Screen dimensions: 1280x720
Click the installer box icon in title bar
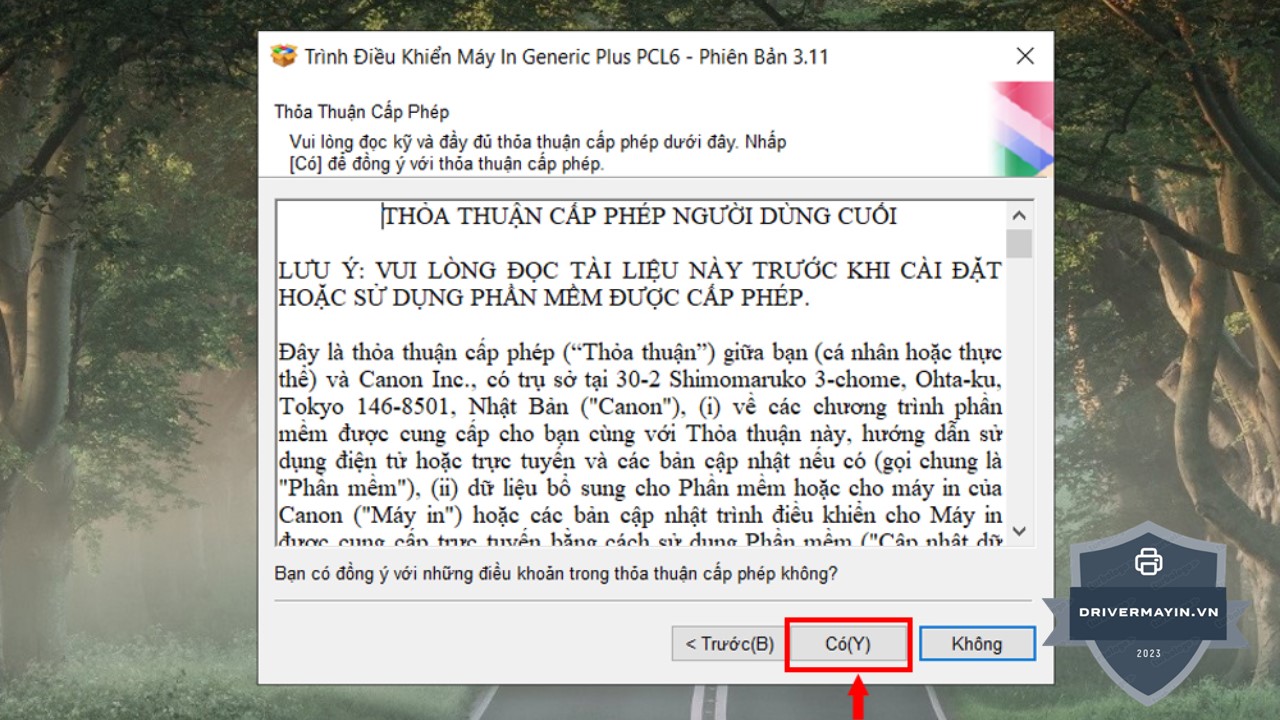coord(284,56)
